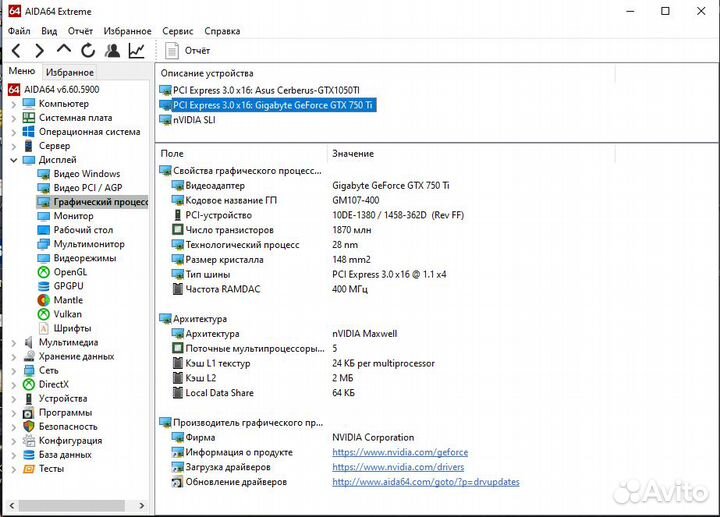Screen dimensions: 720x517
Task: Expand the Системная плата node chevron
Action: [14, 118]
